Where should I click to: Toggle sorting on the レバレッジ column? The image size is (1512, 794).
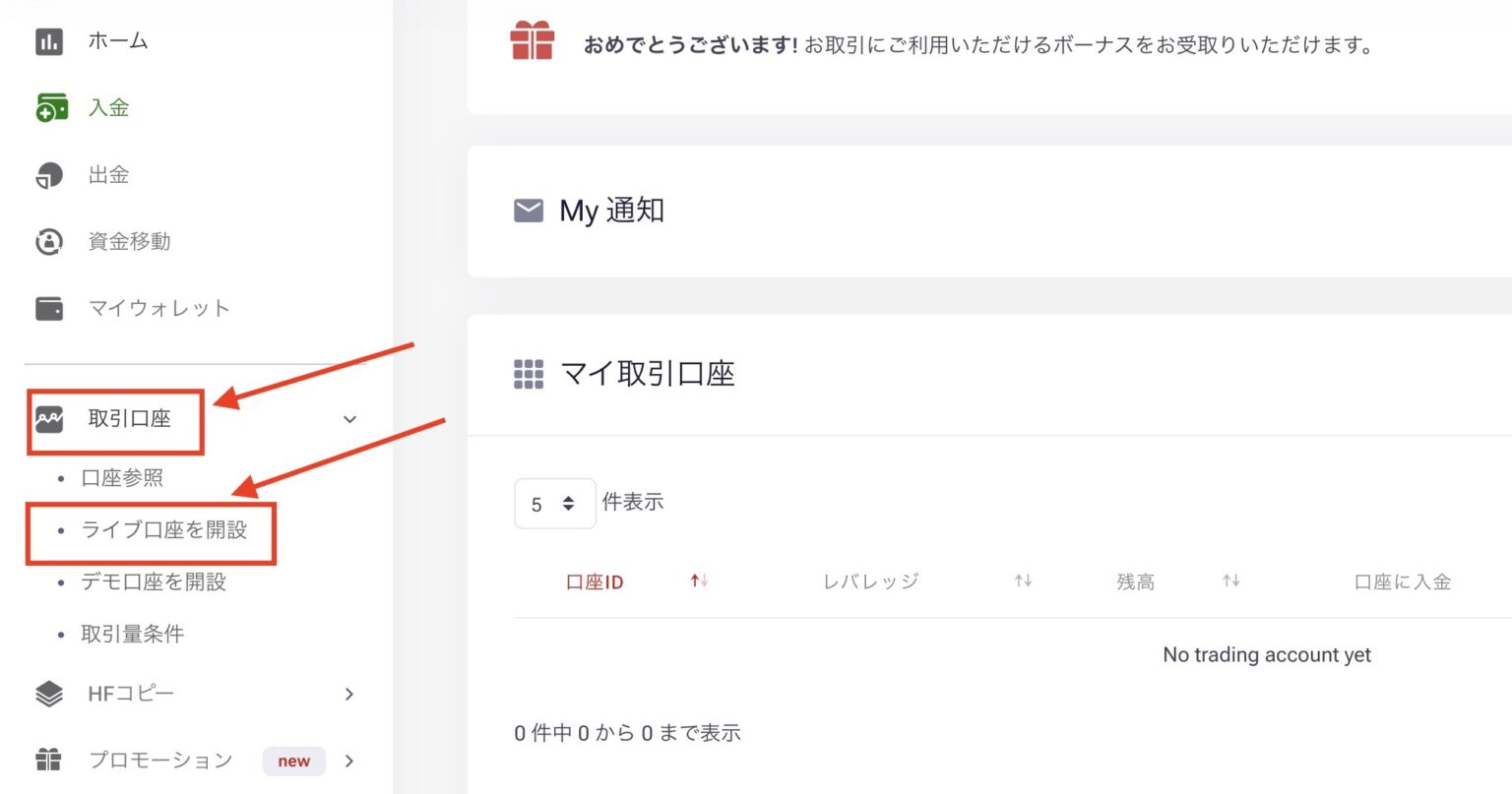[1023, 580]
